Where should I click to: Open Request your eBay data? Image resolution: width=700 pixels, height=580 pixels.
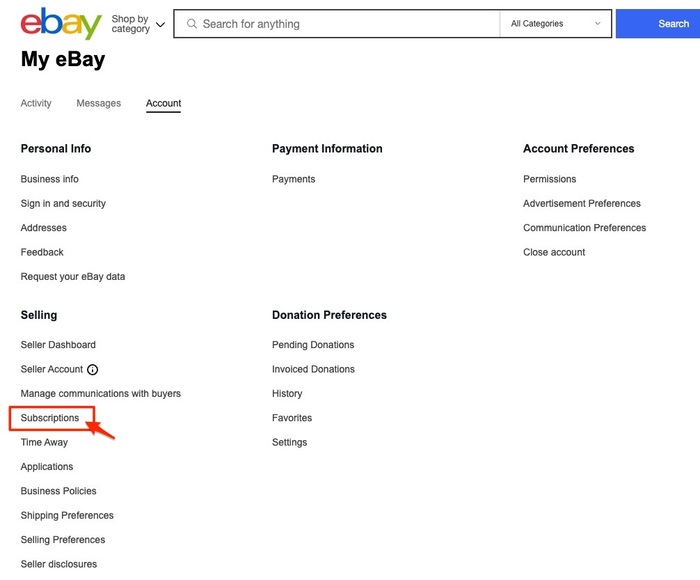point(73,276)
